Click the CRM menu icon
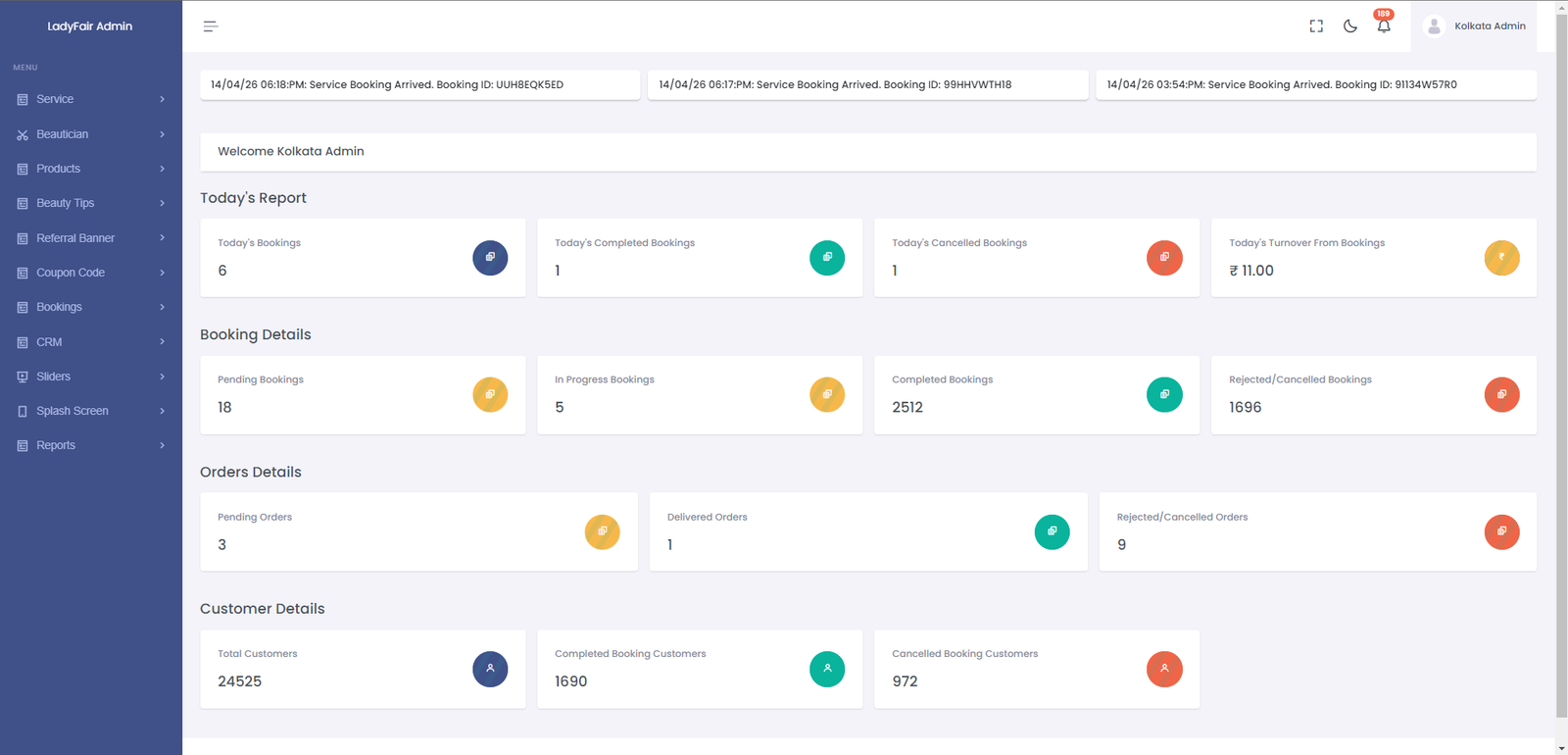The height and width of the screenshot is (755, 1568). [x=23, y=342]
